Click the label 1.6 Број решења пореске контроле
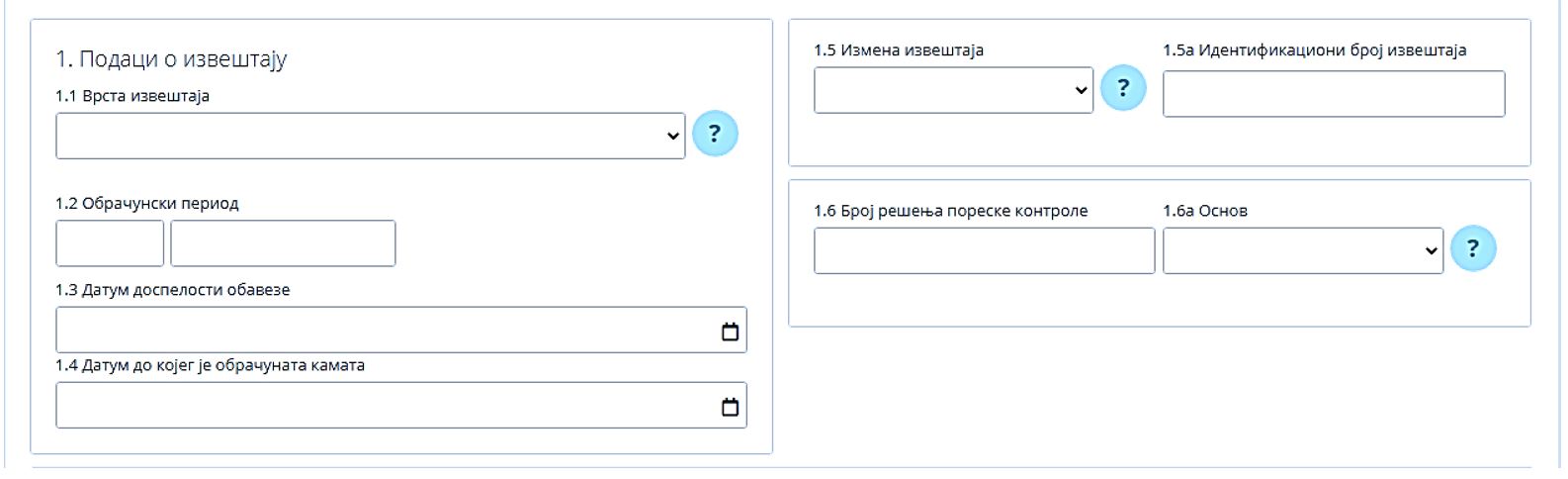 tap(950, 211)
